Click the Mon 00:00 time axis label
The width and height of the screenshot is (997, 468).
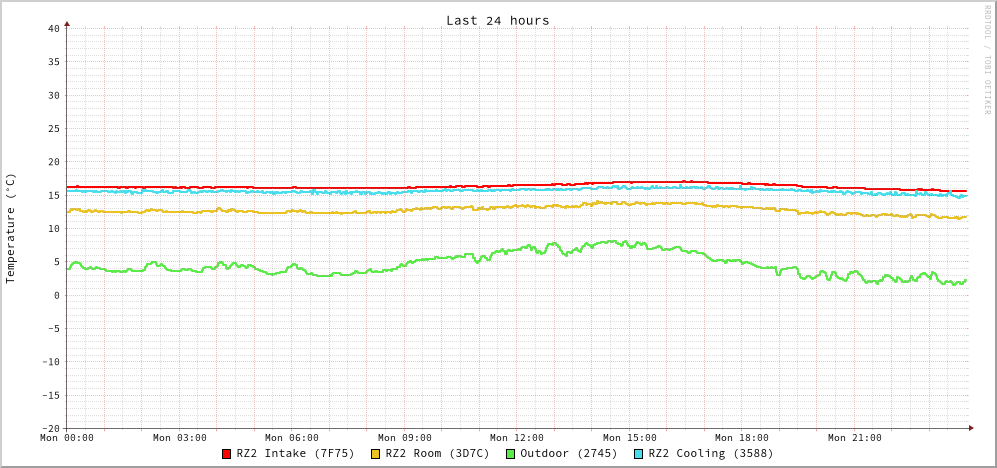pyautogui.click(x=67, y=438)
